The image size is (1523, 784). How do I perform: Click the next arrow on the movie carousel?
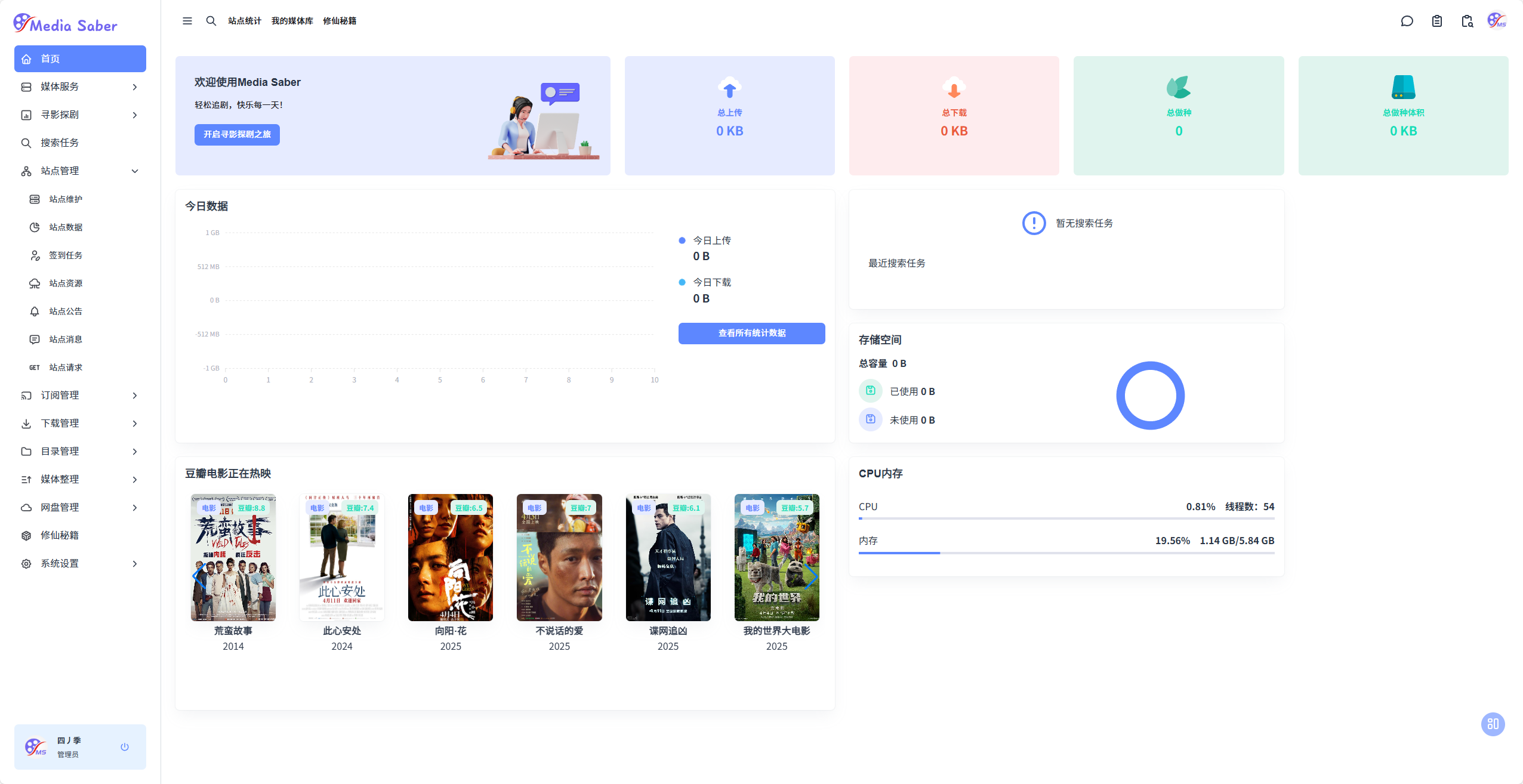810,575
